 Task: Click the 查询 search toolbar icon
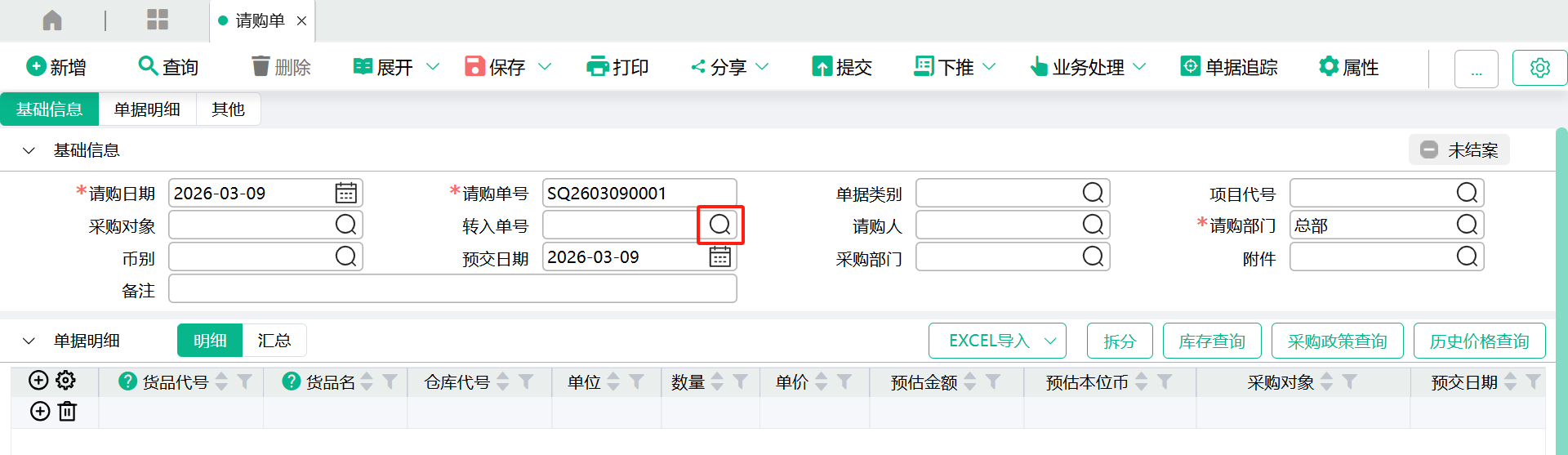[148, 66]
